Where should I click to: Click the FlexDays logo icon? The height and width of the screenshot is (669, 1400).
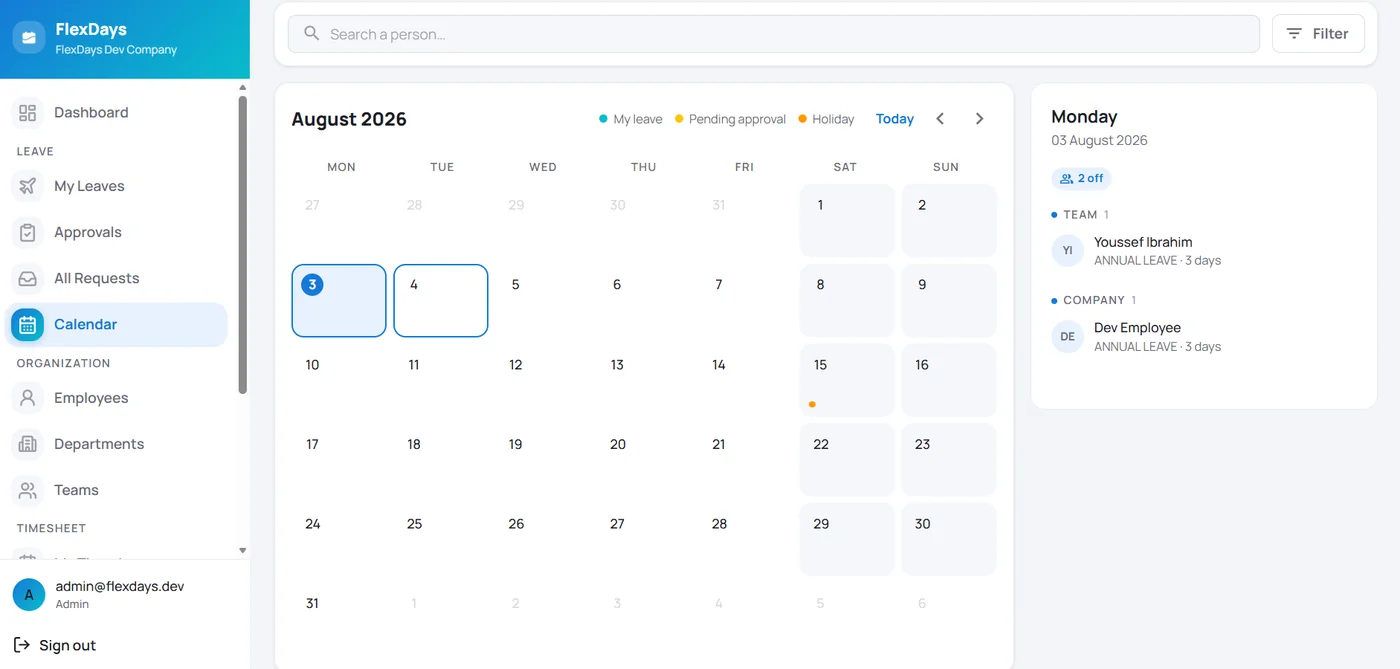28,38
